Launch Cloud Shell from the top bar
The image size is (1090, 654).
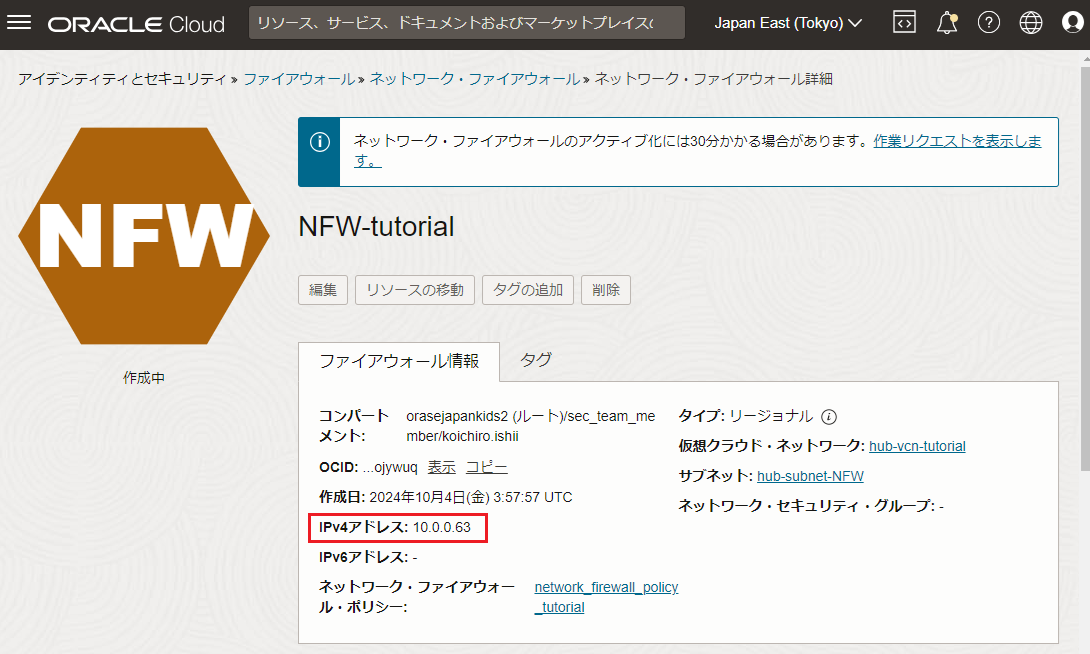904,22
